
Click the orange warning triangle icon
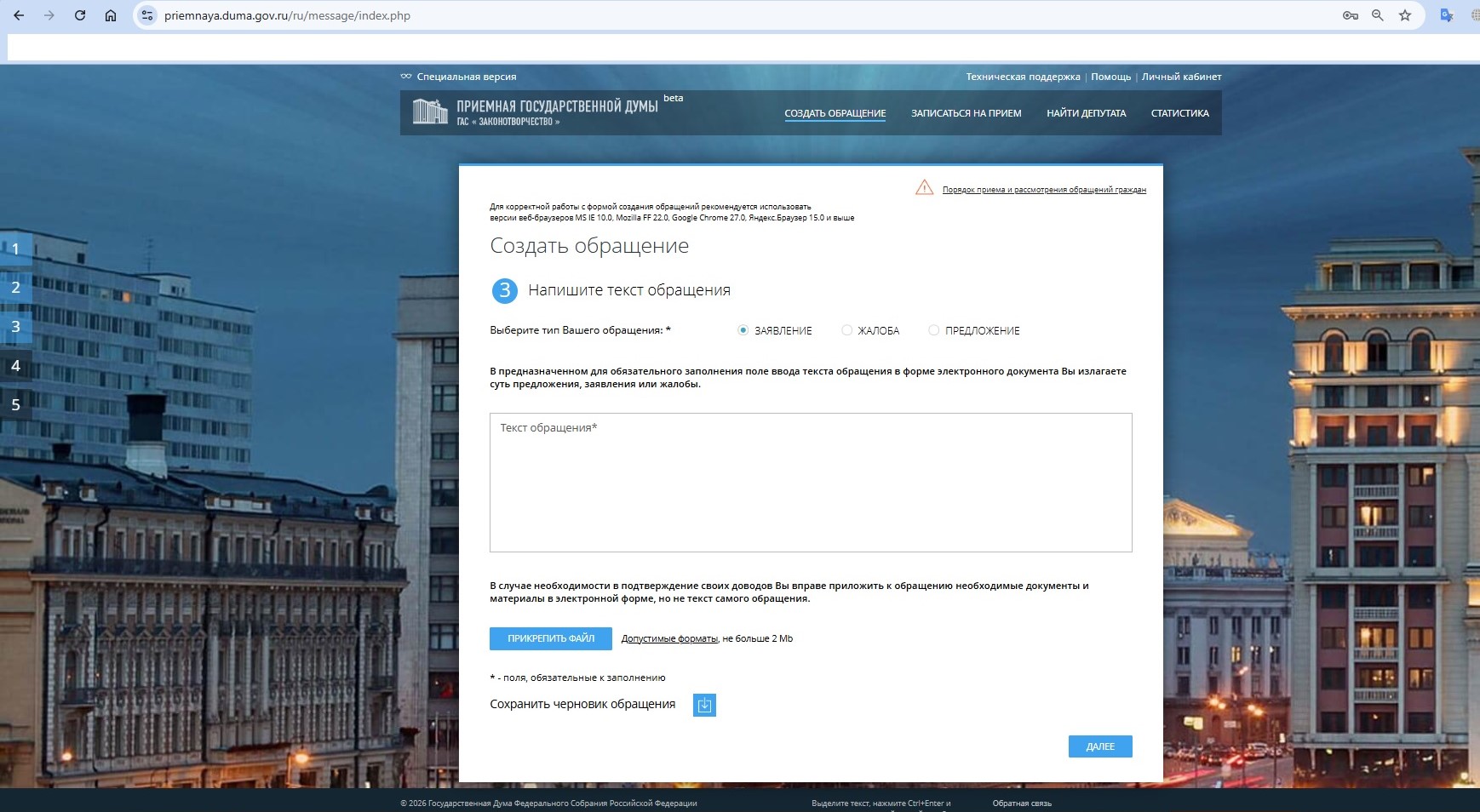coord(924,187)
